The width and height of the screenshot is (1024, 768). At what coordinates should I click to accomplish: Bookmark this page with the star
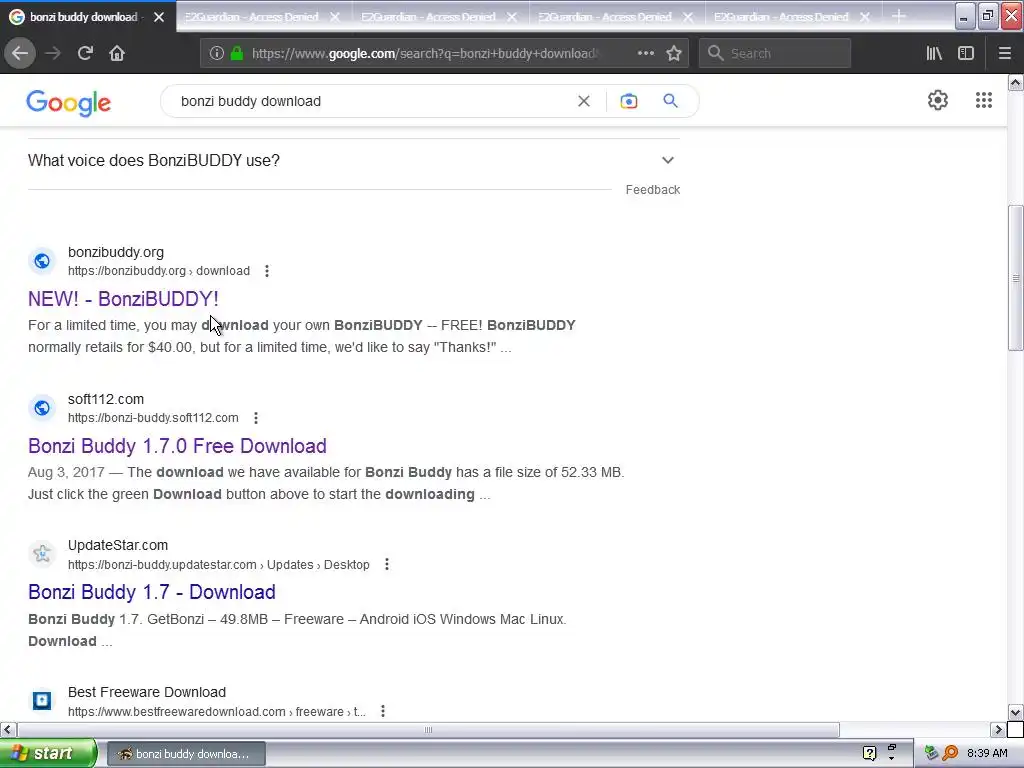point(674,54)
